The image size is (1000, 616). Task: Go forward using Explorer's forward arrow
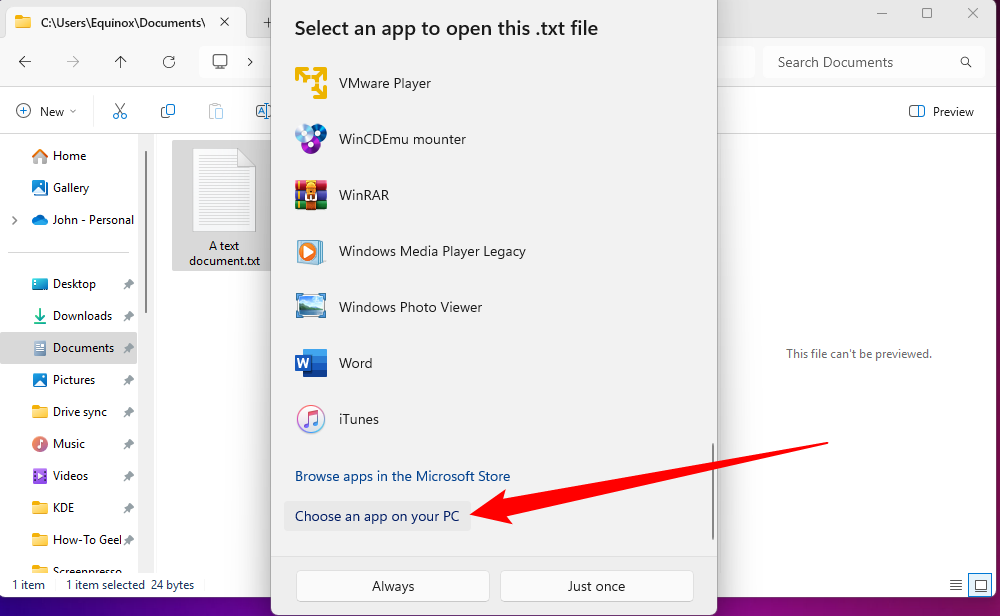point(73,62)
